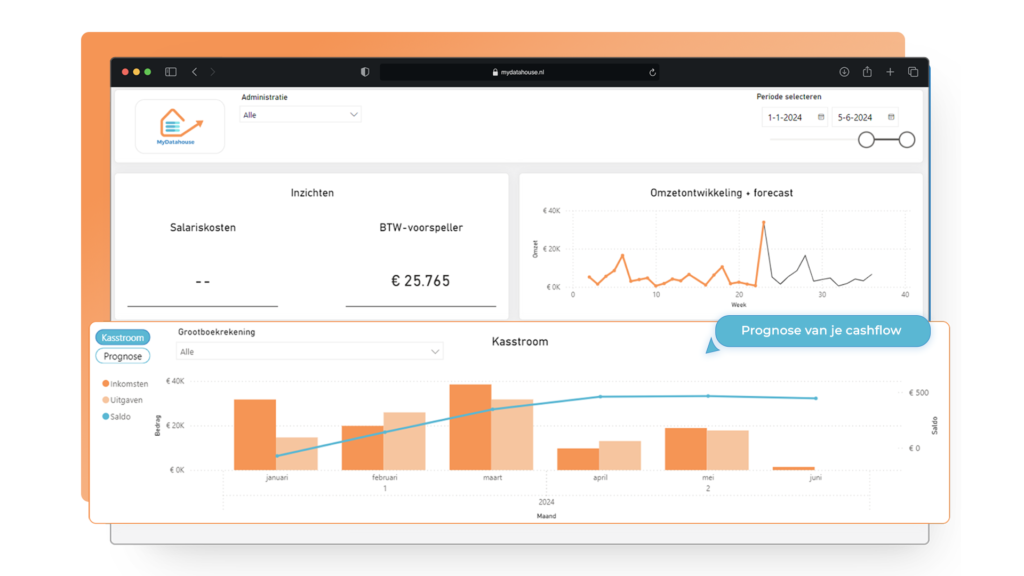This screenshot has height=576, width=1024.
Task: Open a new tab with plus icon
Action: [890, 72]
